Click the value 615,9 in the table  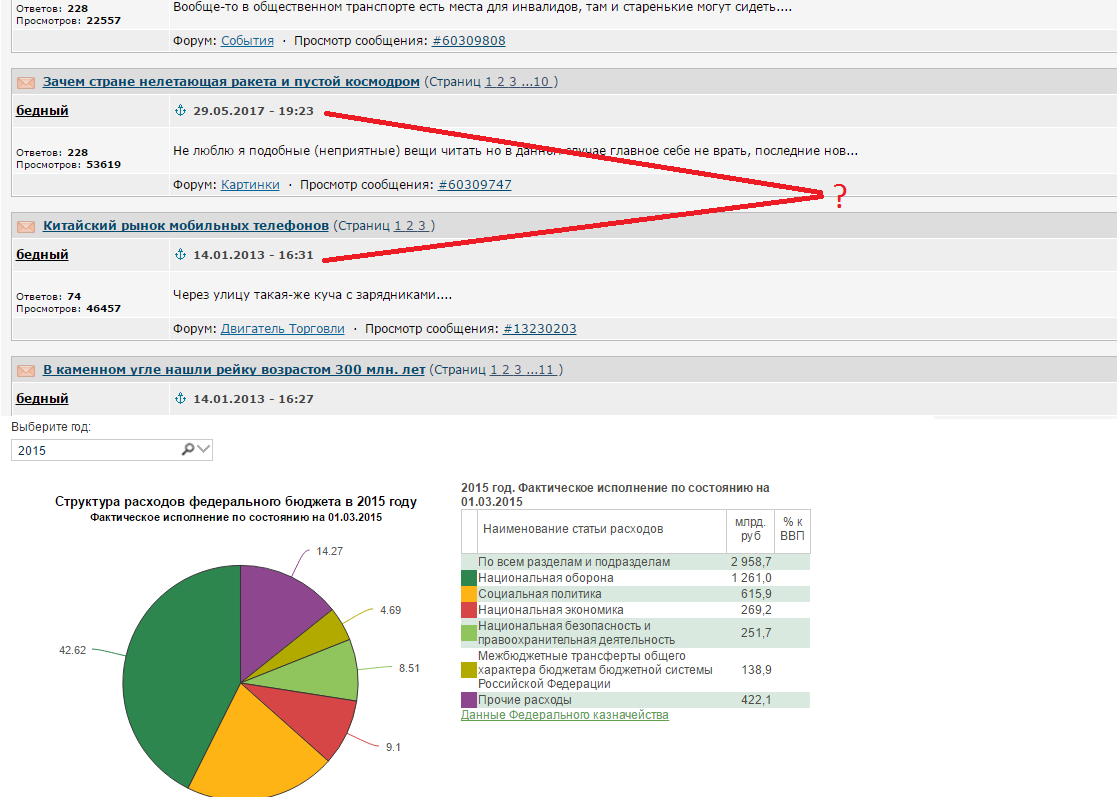[x=756, y=594]
